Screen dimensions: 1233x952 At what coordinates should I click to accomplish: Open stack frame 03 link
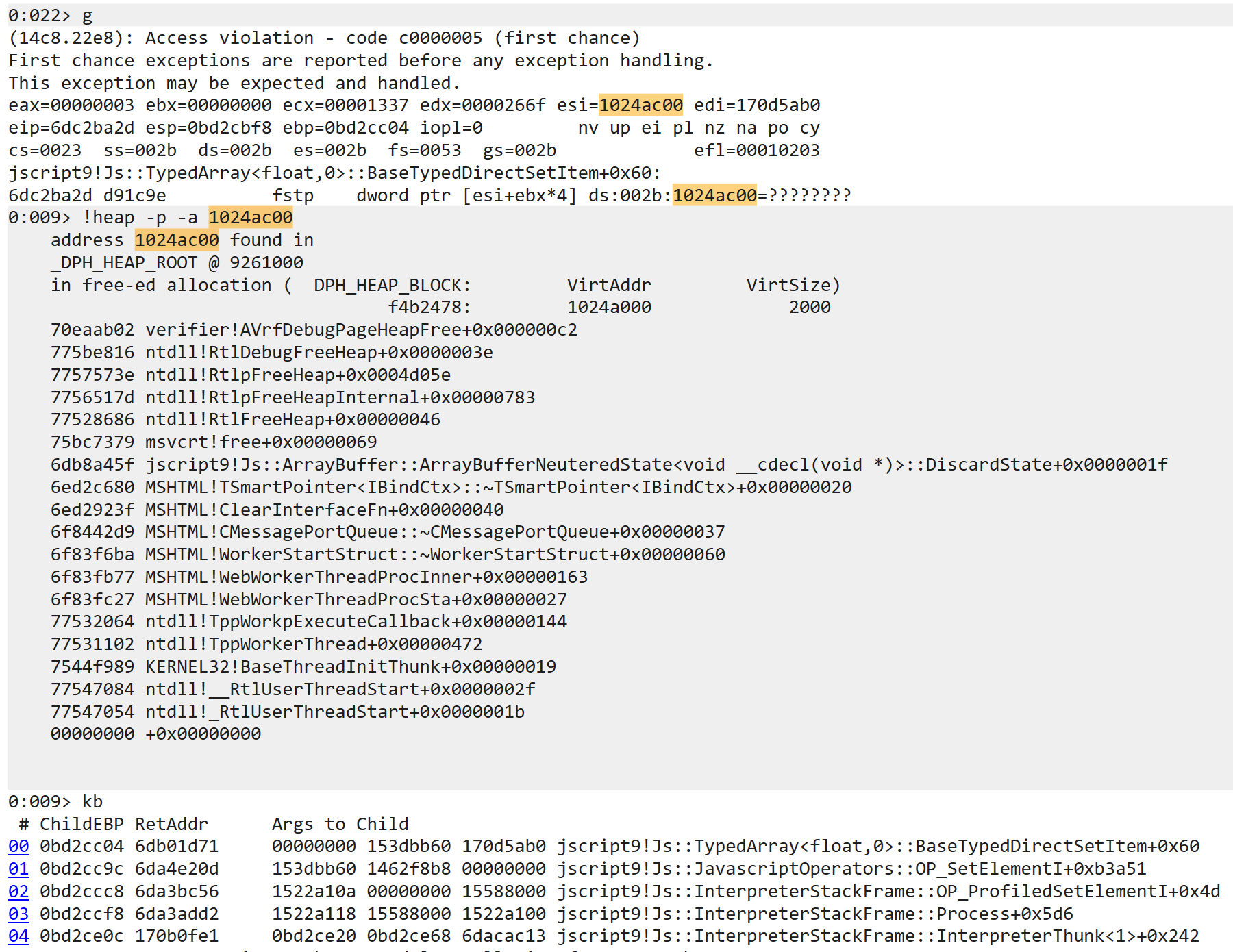(18, 914)
